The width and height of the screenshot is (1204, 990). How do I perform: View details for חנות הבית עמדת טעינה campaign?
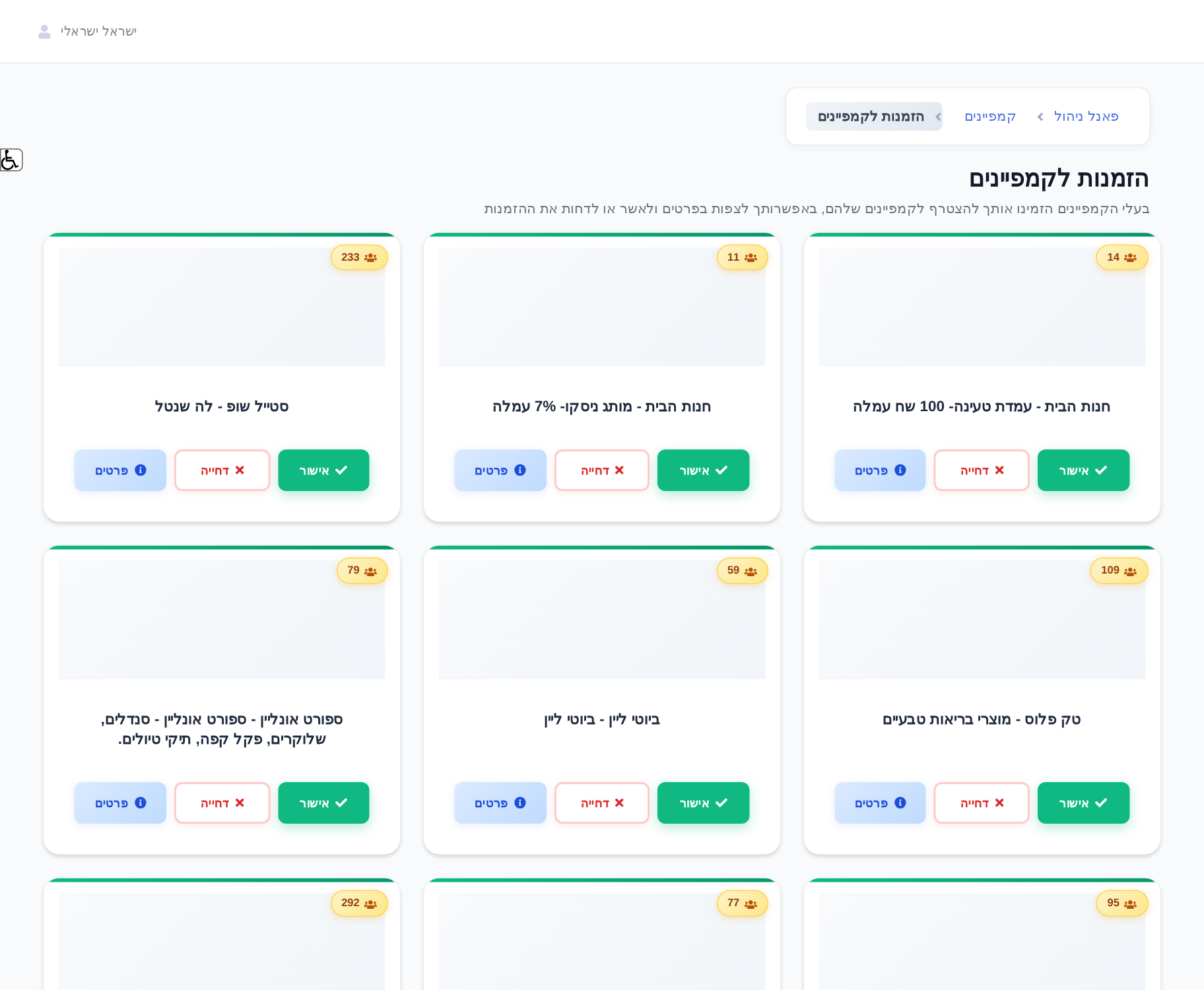[x=880, y=470]
